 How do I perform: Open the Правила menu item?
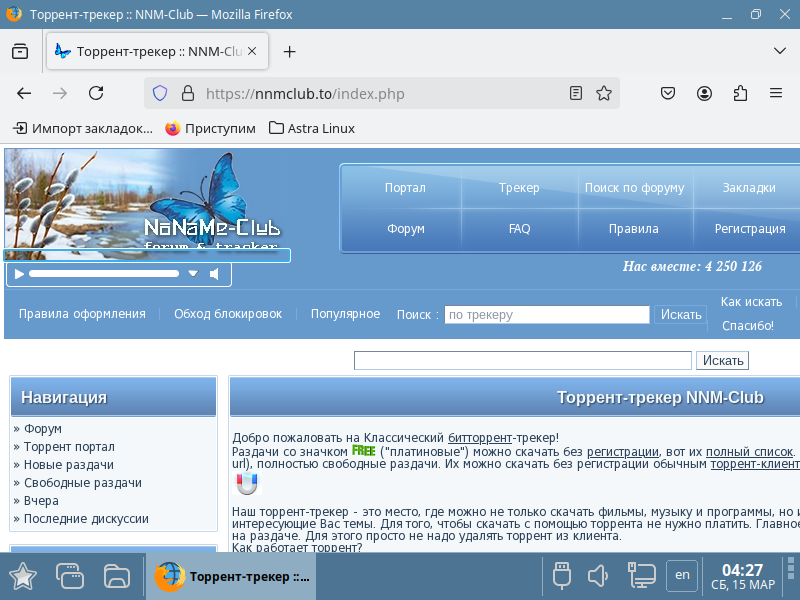click(x=634, y=229)
